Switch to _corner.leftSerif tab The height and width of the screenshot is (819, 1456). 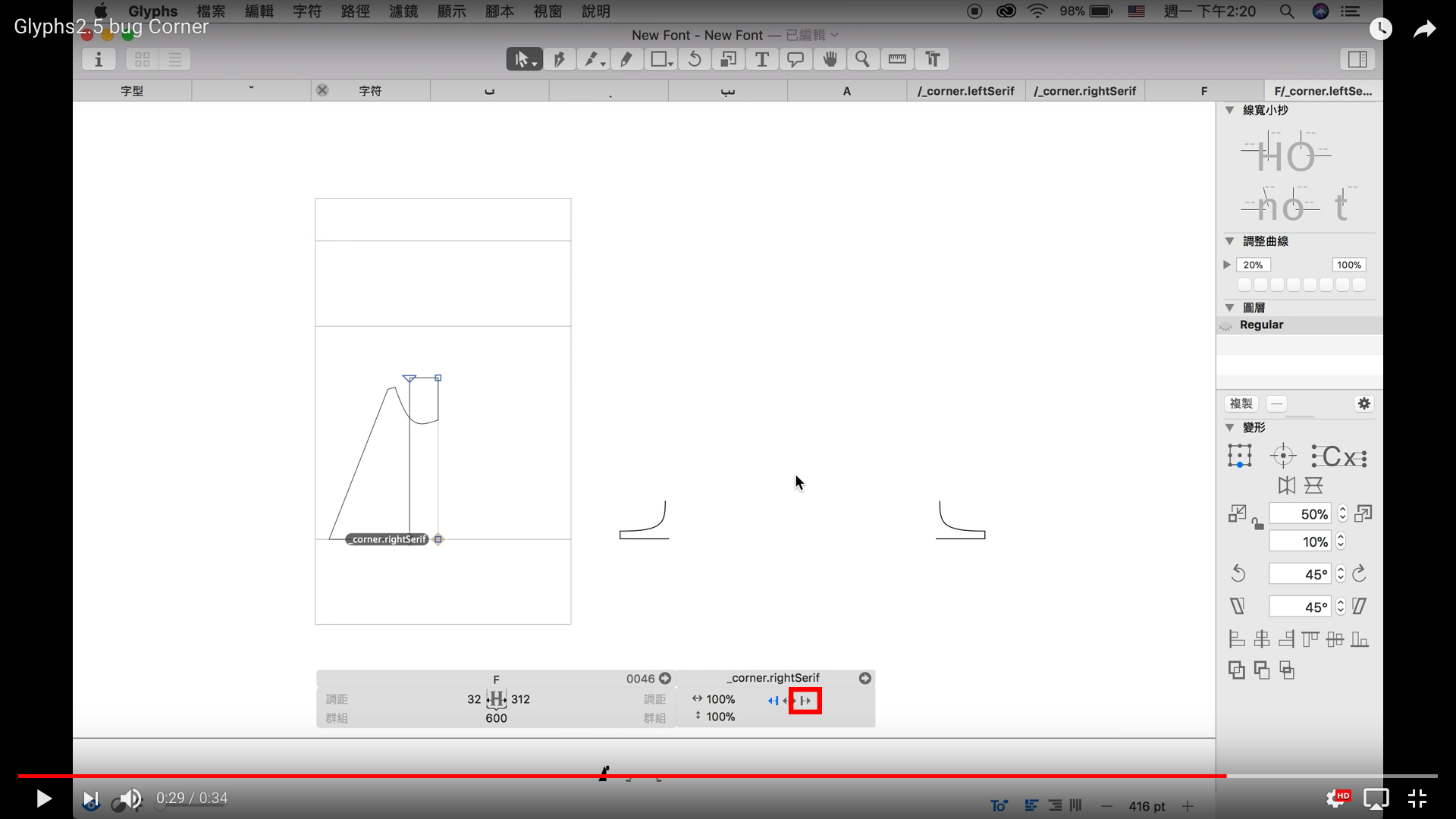(x=965, y=91)
